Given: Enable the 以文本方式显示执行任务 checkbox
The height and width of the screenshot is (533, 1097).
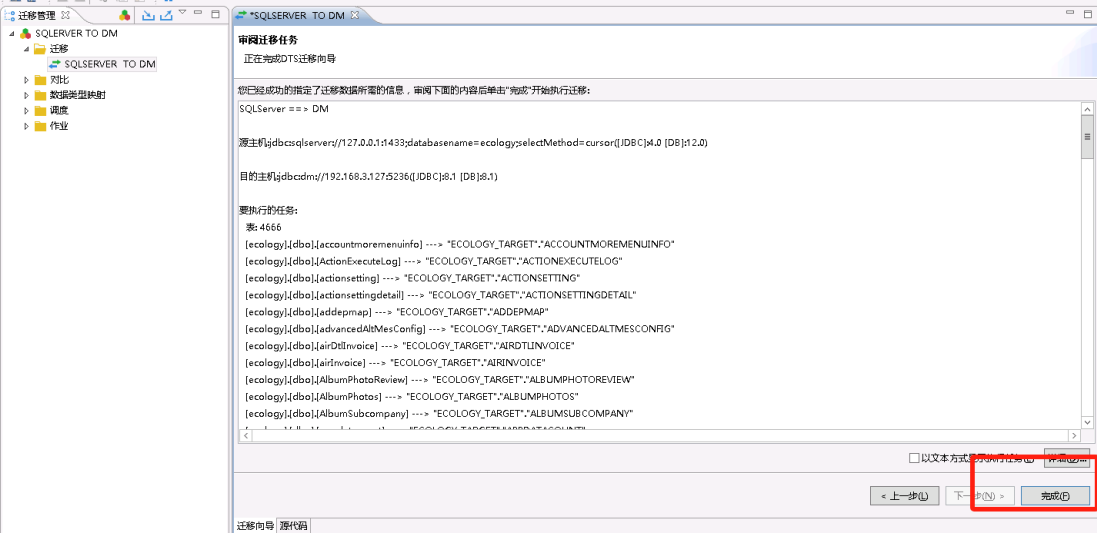Looking at the screenshot, I should tap(914, 459).
